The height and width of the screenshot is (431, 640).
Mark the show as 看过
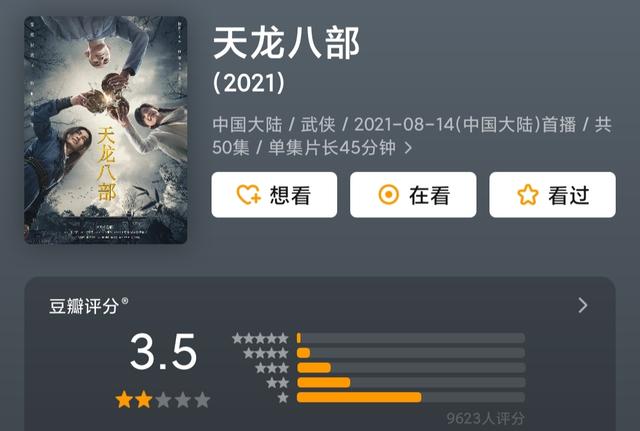point(553,195)
